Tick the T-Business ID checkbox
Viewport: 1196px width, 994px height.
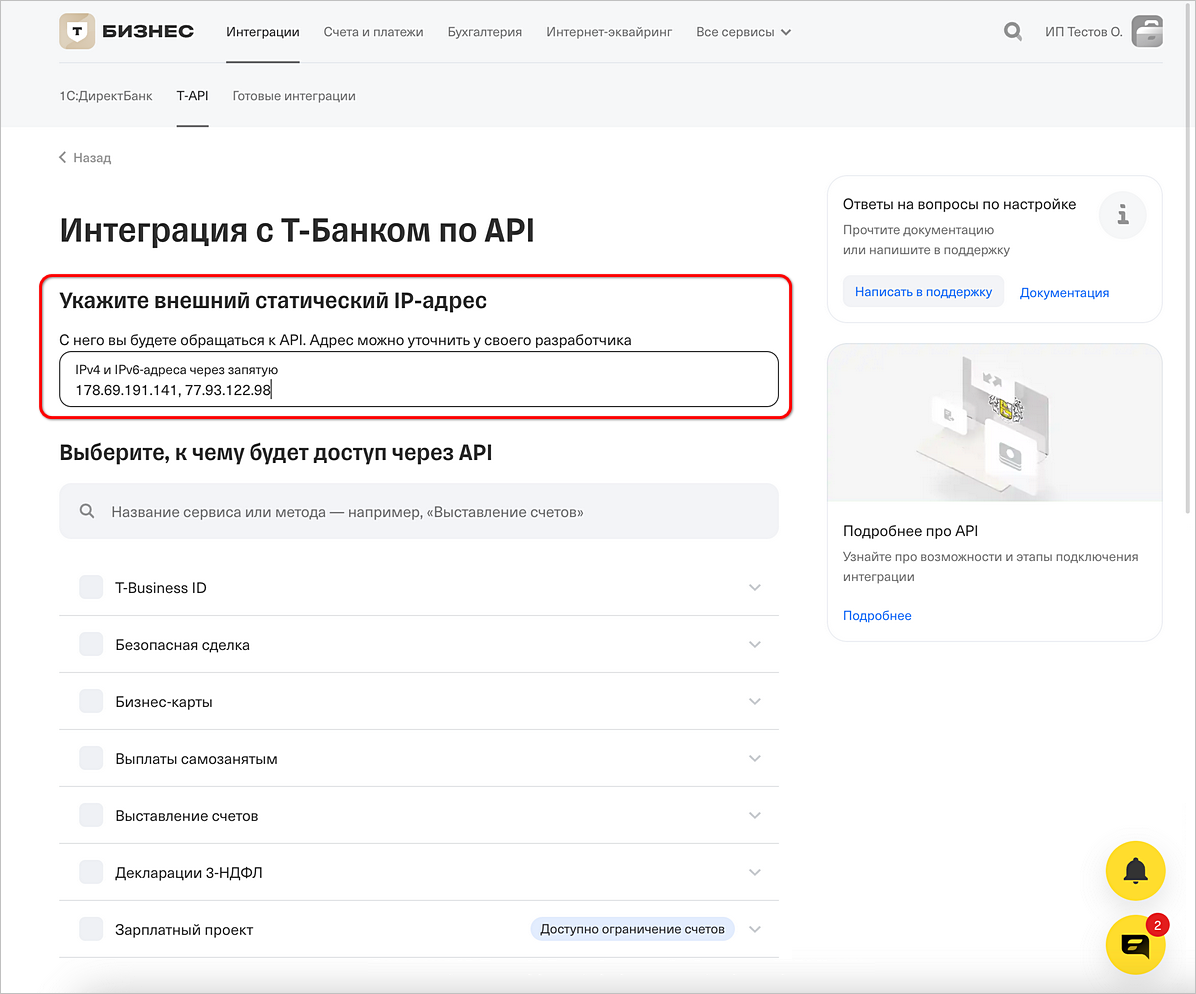pyautogui.click(x=91, y=587)
